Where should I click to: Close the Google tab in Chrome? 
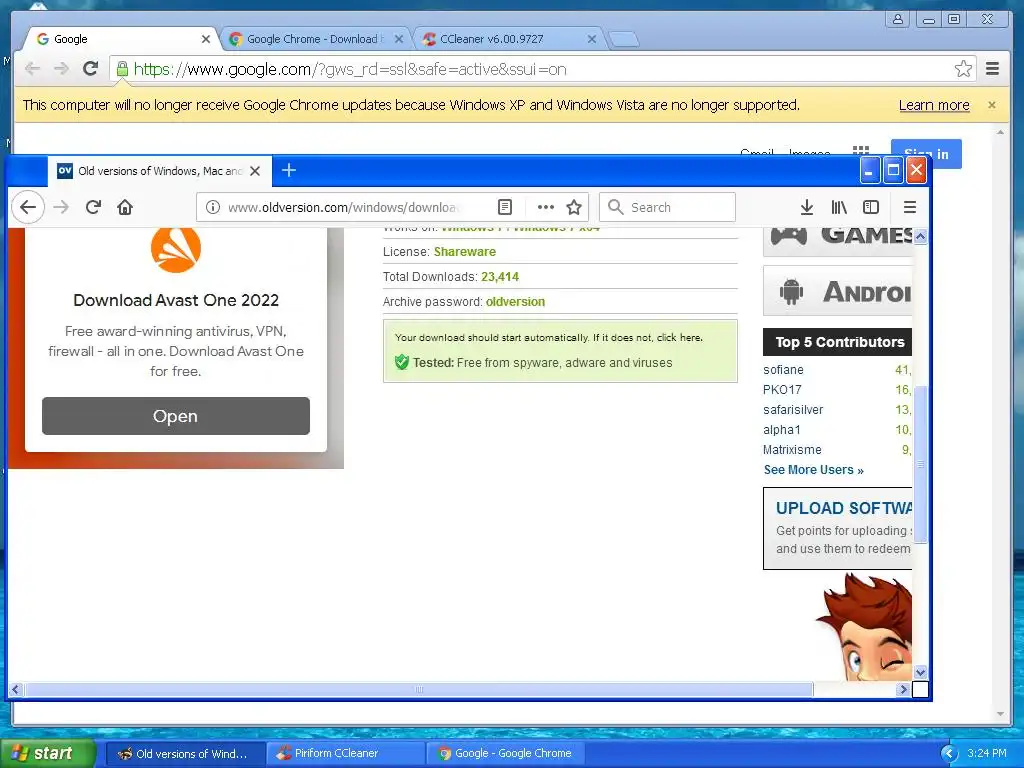(206, 39)
